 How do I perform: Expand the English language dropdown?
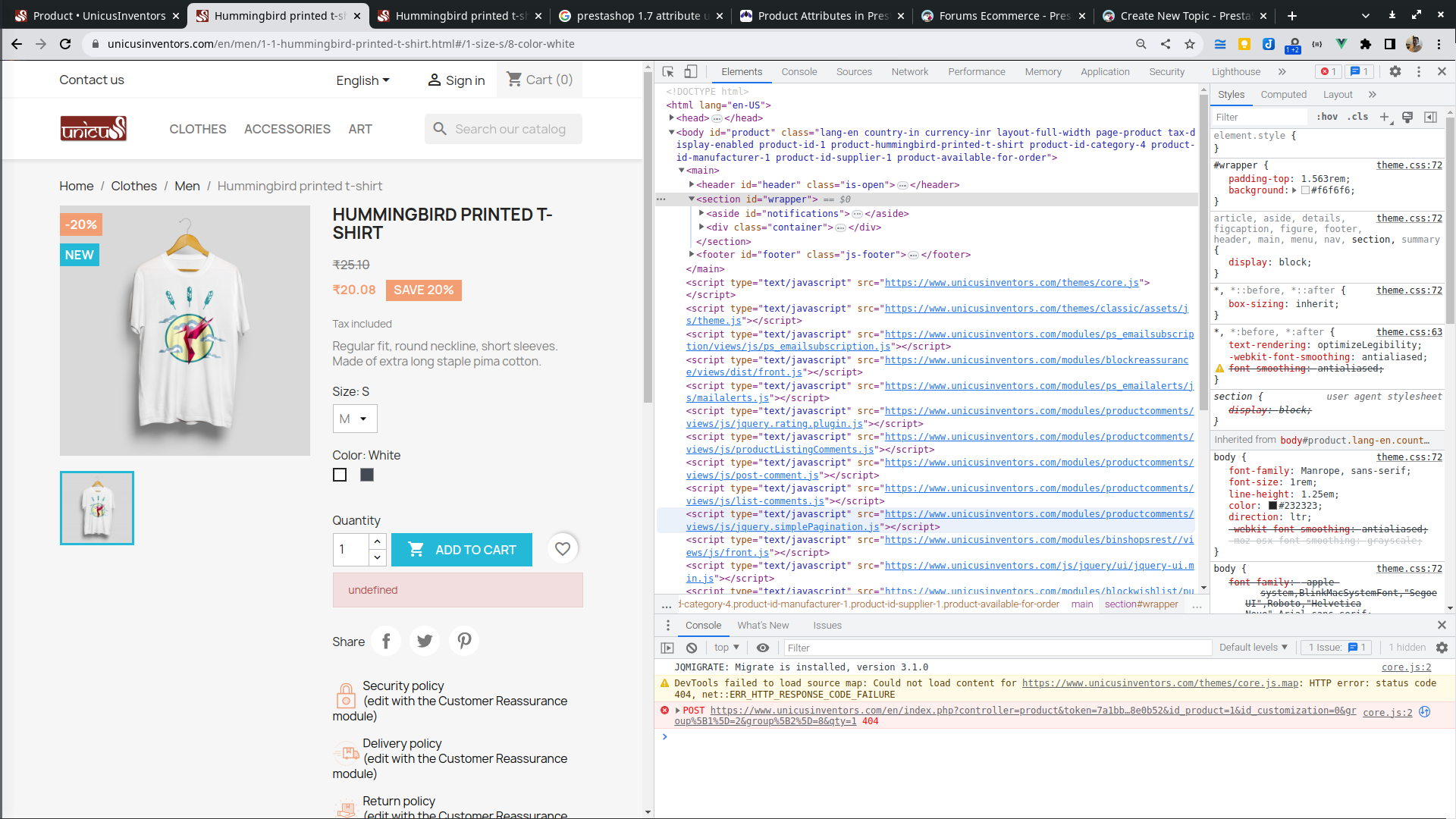pos(362,80)
